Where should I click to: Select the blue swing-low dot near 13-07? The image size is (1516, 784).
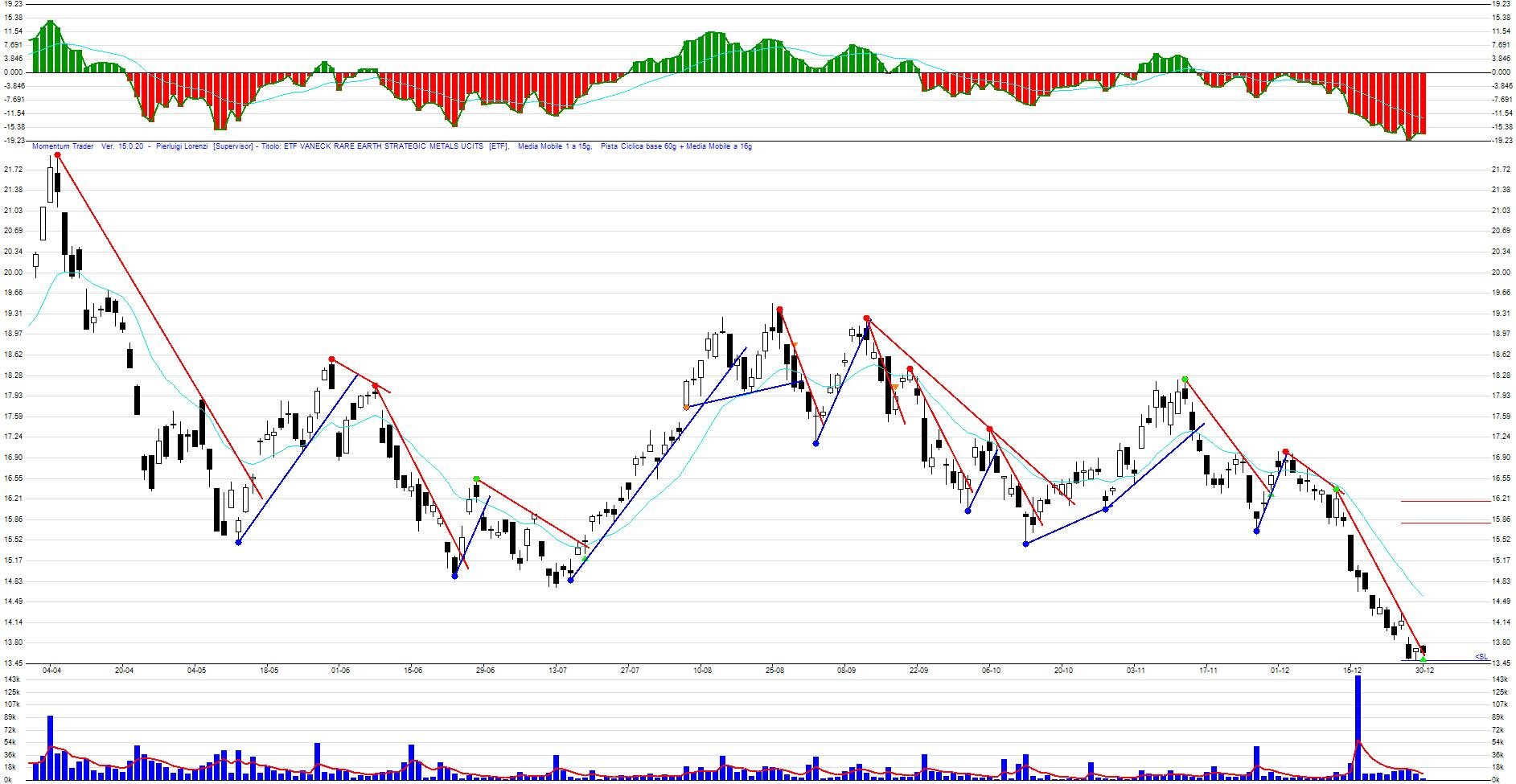click(571, 581)
